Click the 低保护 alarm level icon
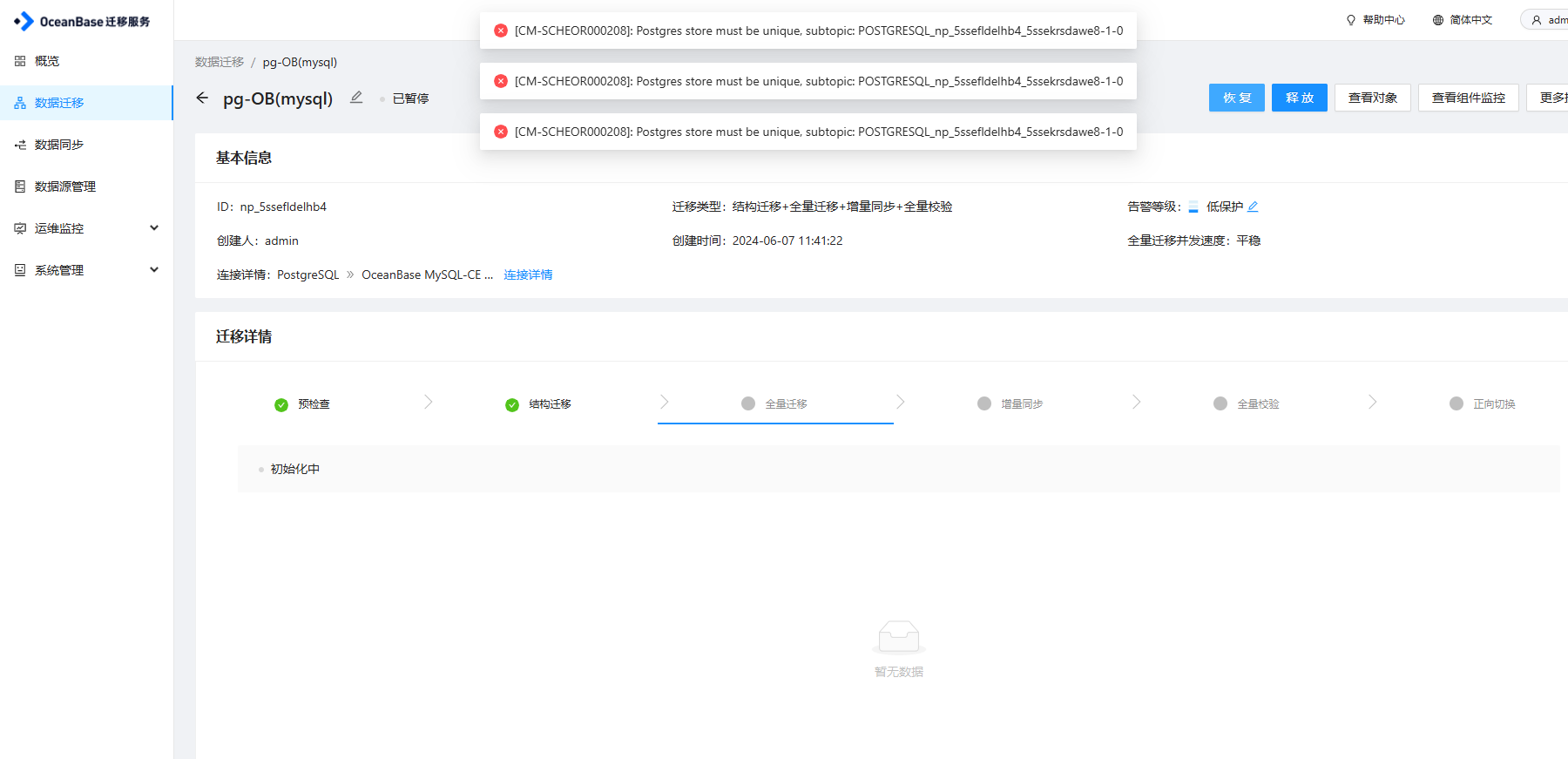 point(1193,207)
